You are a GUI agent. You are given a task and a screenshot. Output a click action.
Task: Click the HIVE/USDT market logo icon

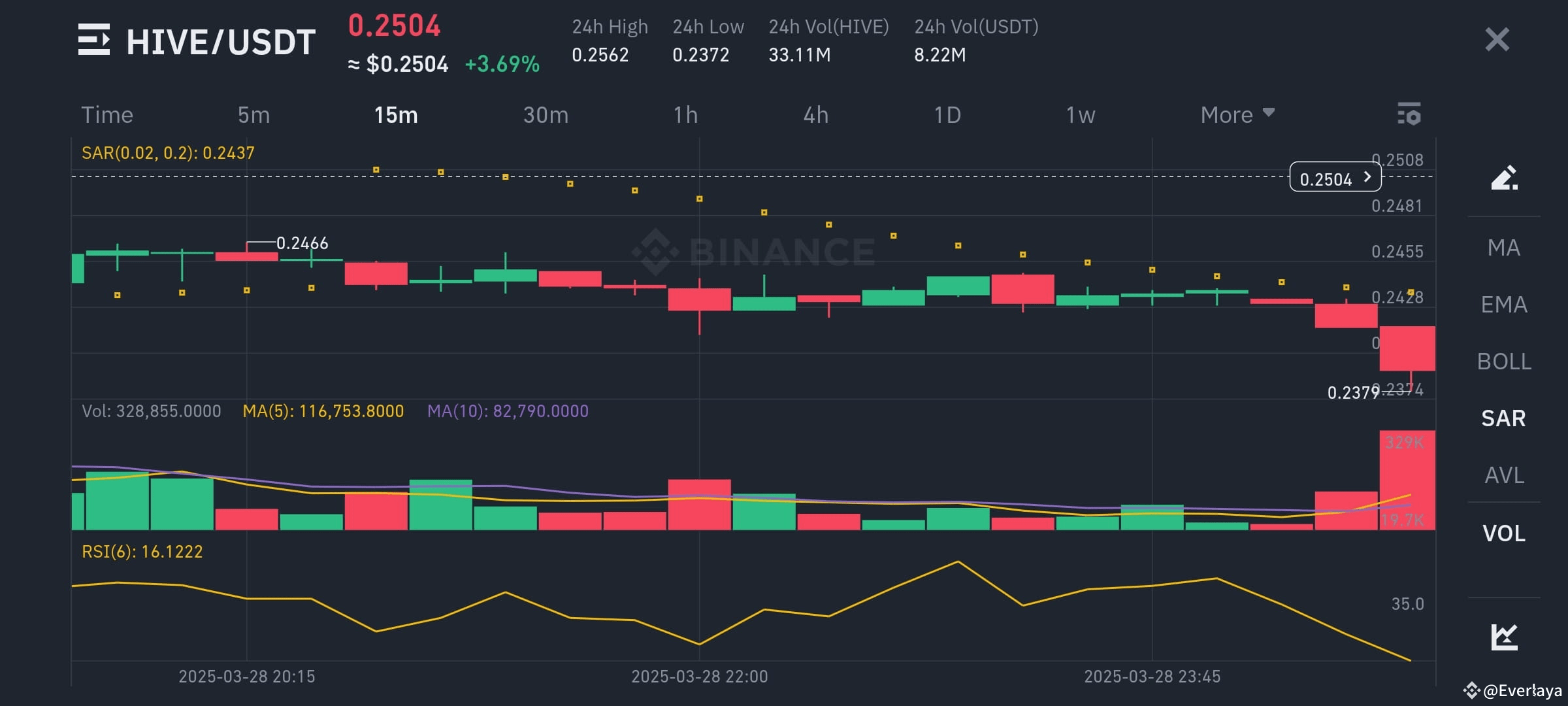point(95,41)
